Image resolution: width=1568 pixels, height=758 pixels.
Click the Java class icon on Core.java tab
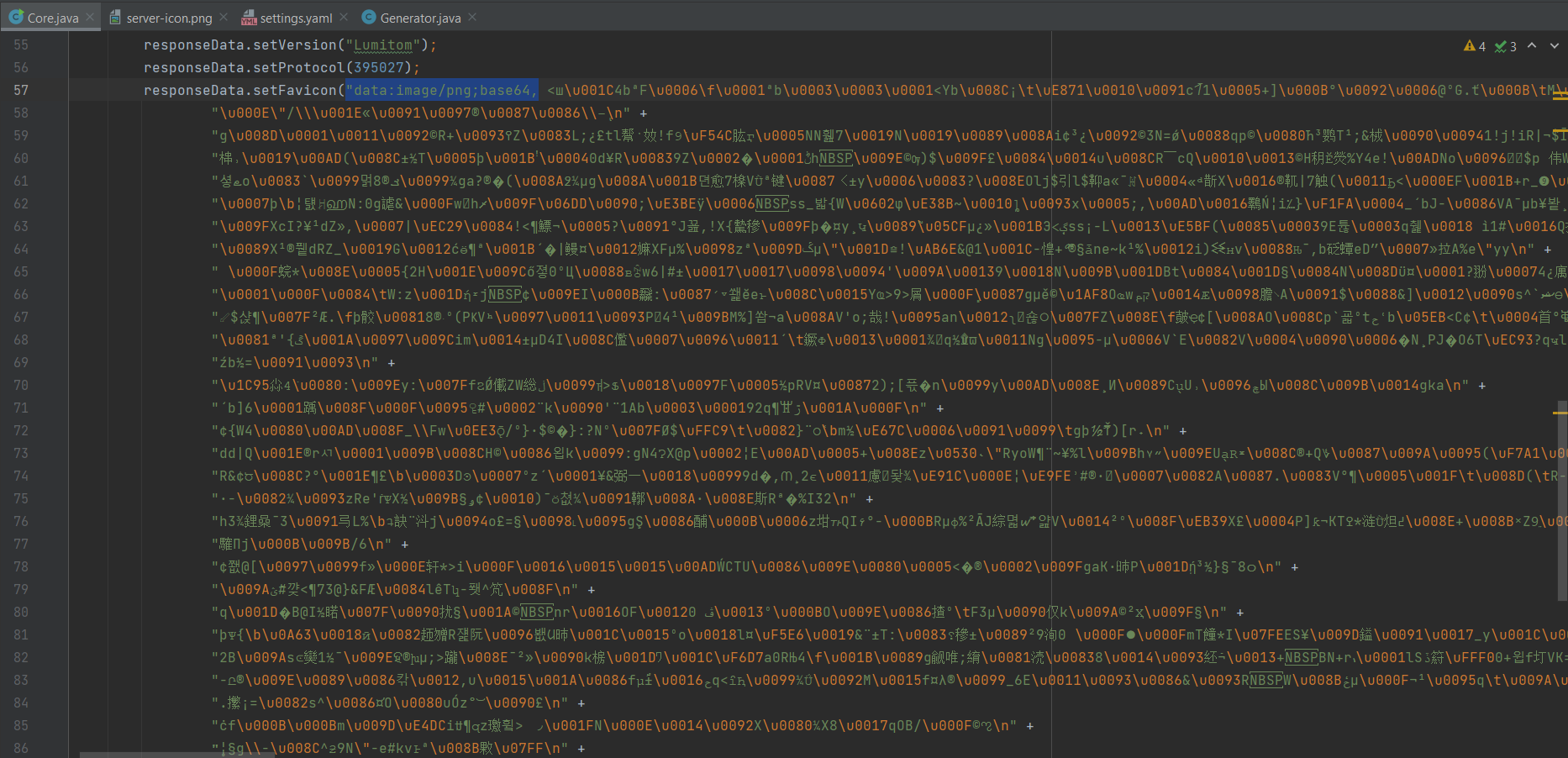tap(15, 16)
